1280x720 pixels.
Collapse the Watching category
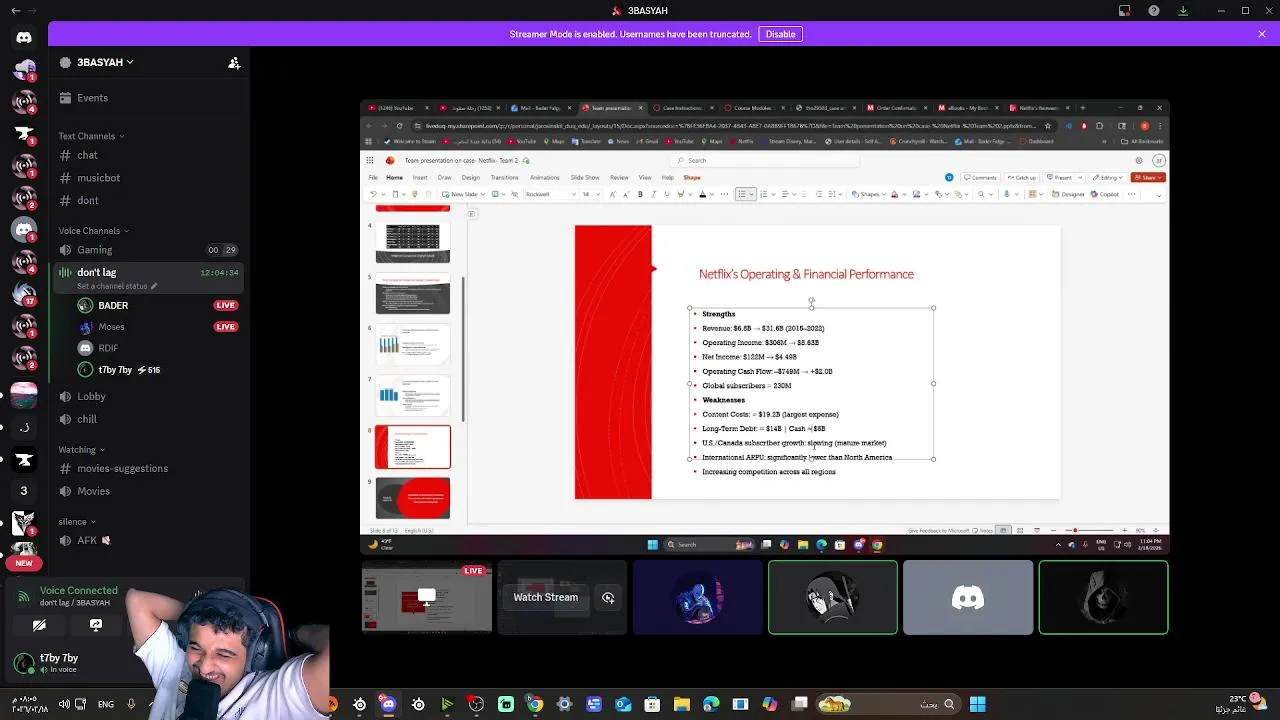81,450
